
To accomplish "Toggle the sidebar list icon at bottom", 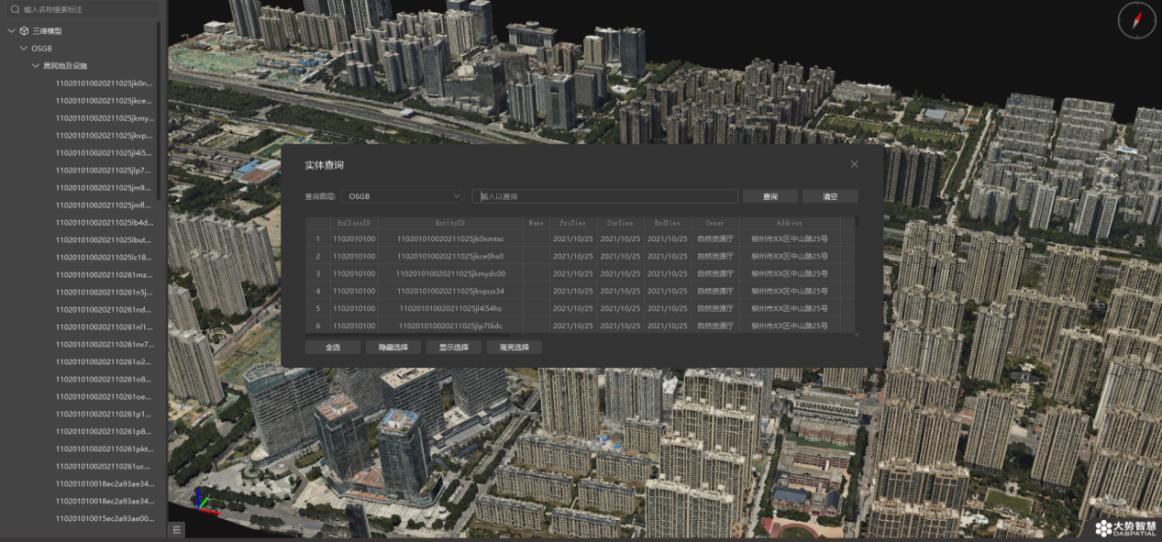I will 176,529.
